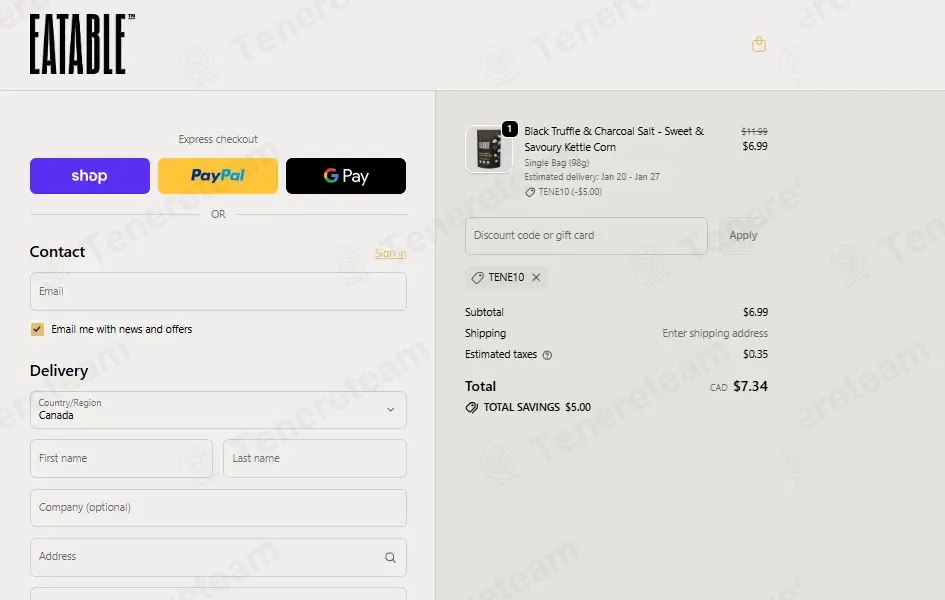
Task: Select the First name field
Action: (121, 458)
